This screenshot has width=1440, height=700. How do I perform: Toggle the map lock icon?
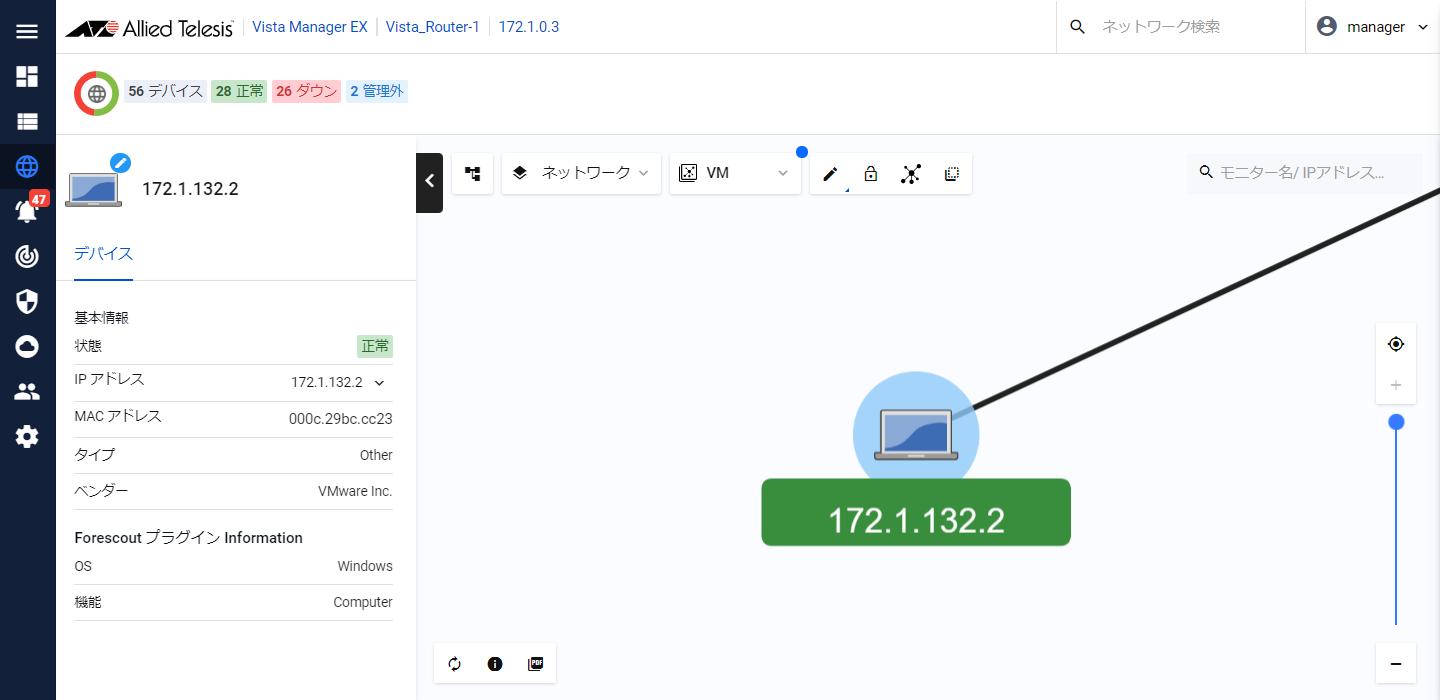coord(870,174)
